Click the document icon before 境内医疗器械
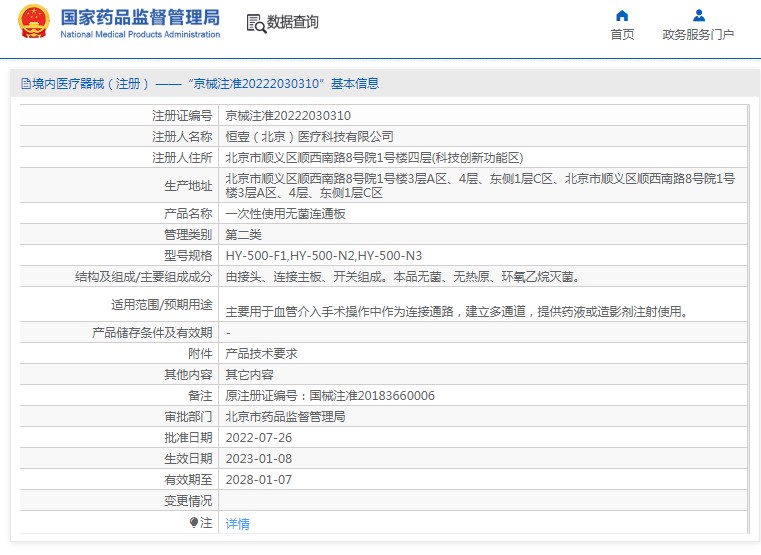 pyautogui.click(x=26, y=83)
